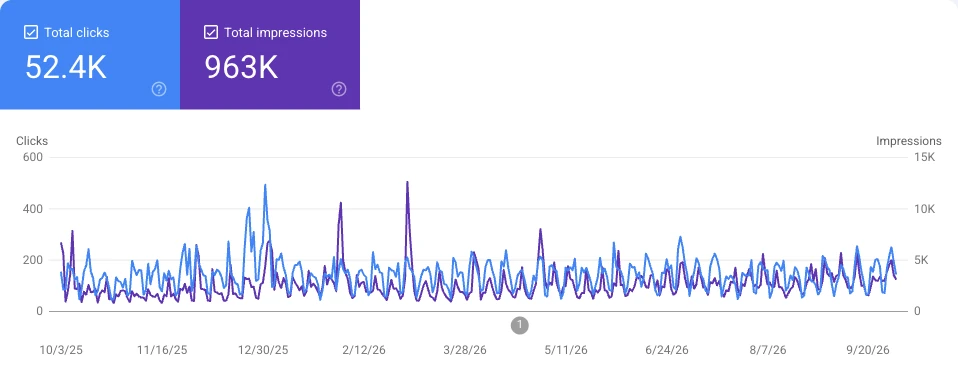Uncheck the Total clicks checkbox
Viewport: 958px width, 369px height.
click(x=31, y=32)
